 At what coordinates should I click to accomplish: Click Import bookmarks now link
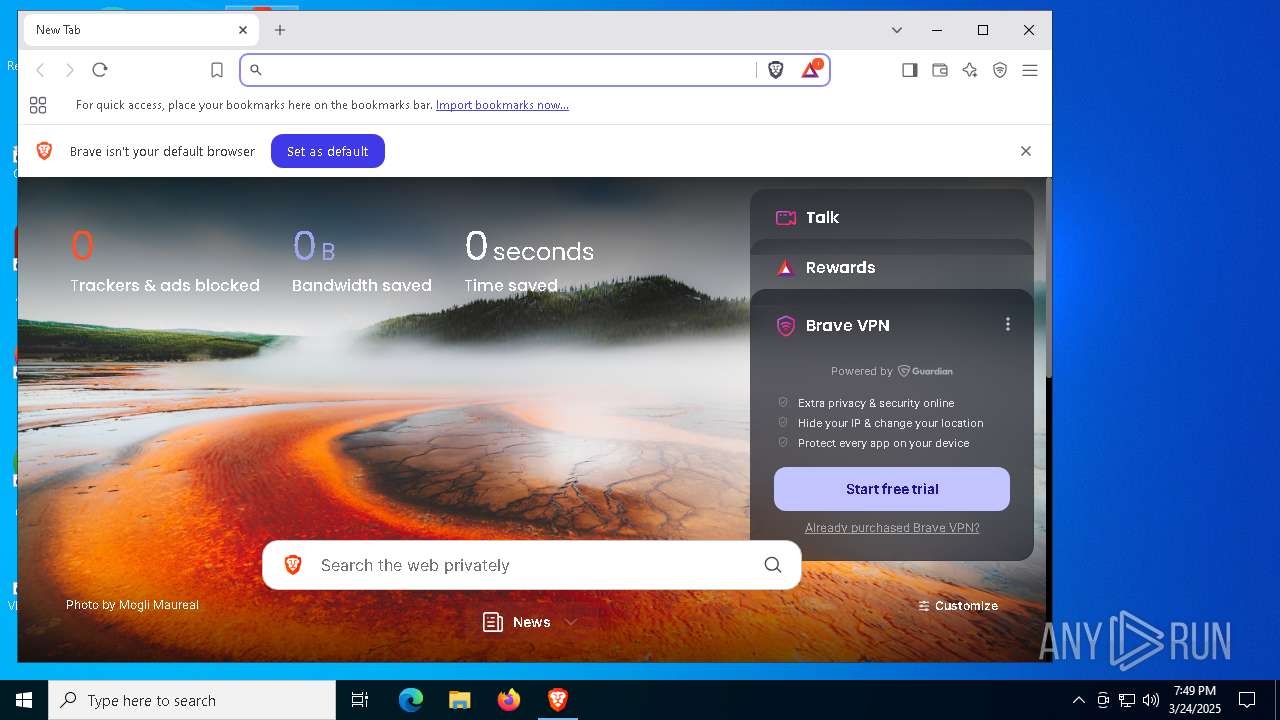click(502, 105)
